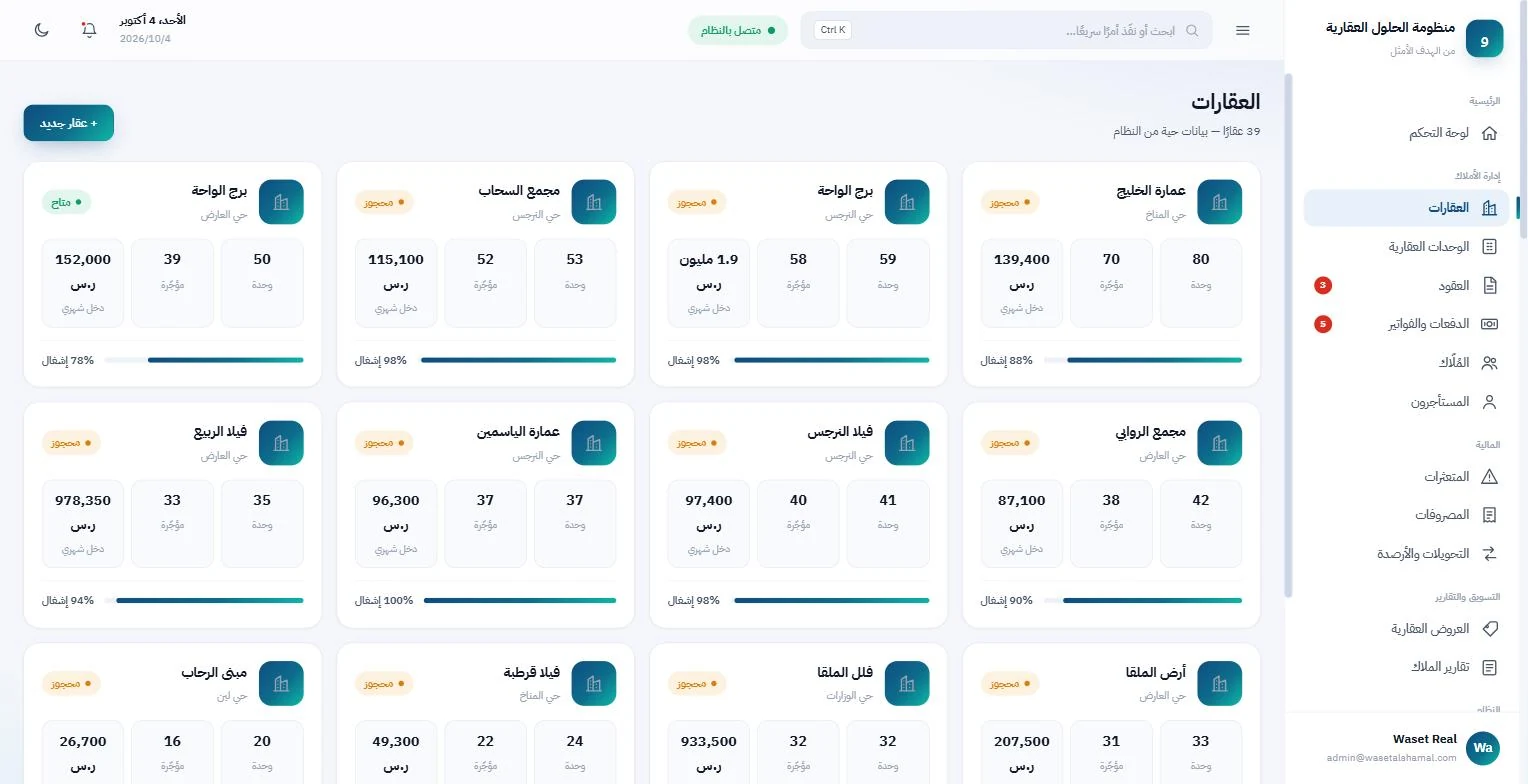Viewport: 1528px width, 784px height.
Task: Click occupancy bar showing 78% إشغال
Action: [x=204, y=360]
